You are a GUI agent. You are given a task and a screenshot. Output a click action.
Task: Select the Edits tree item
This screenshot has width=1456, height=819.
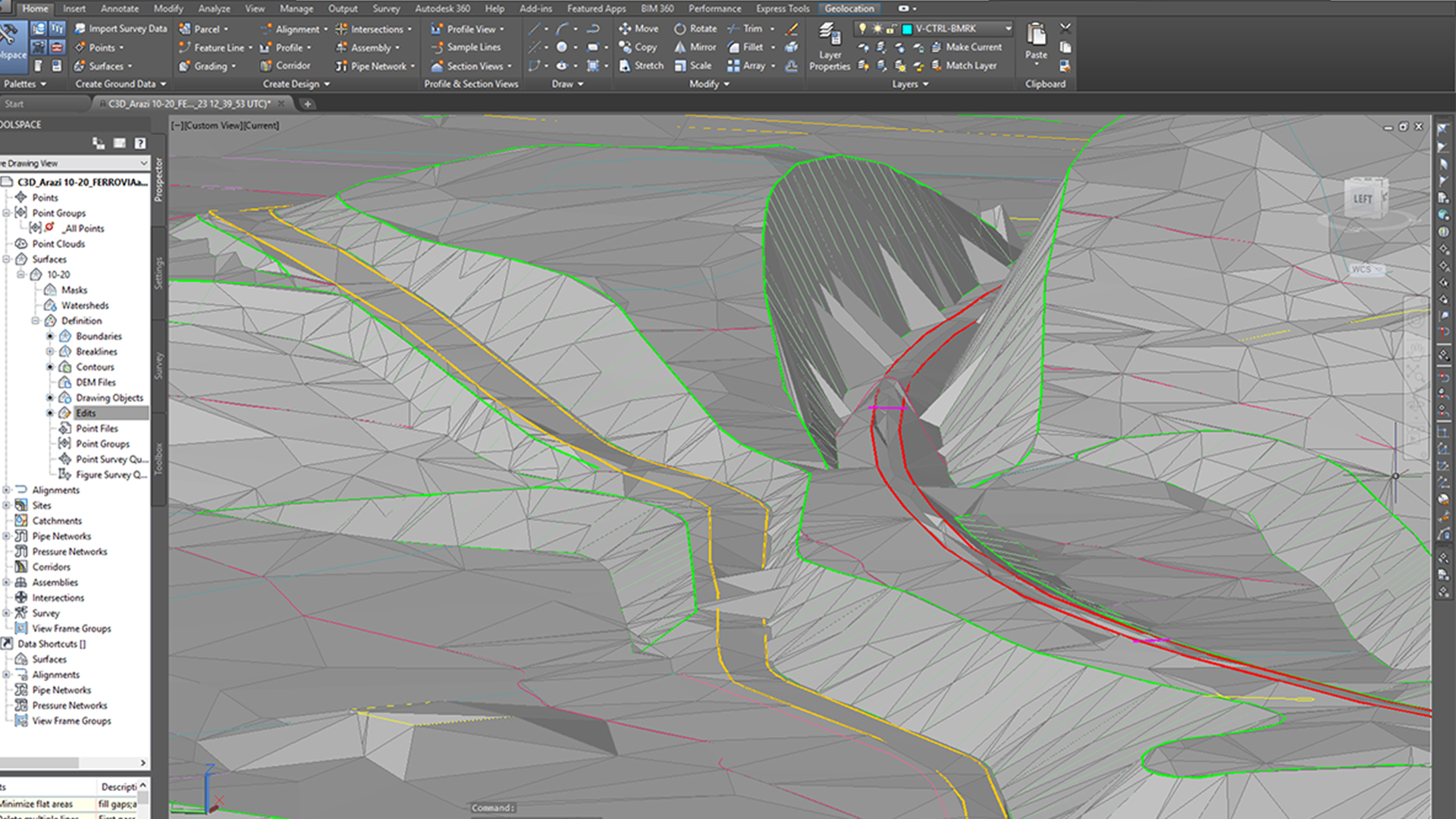(86, 413)
